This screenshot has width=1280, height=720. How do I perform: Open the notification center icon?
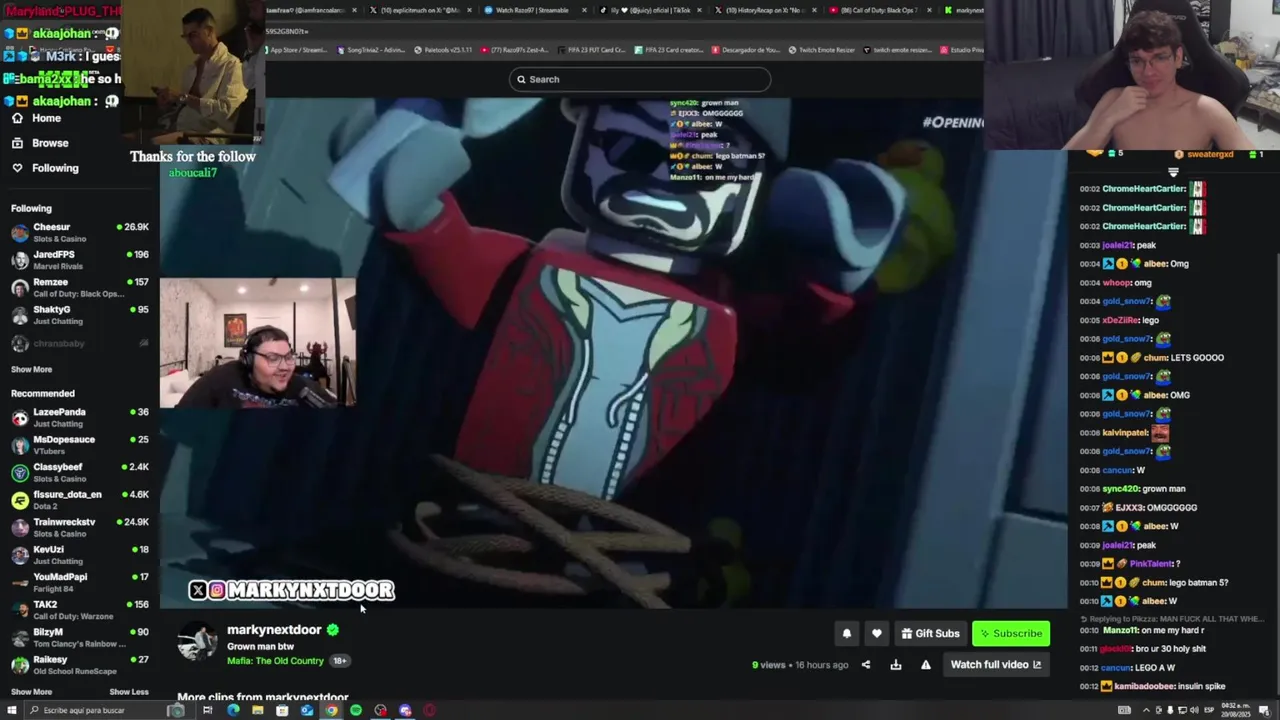point(1264,710)
